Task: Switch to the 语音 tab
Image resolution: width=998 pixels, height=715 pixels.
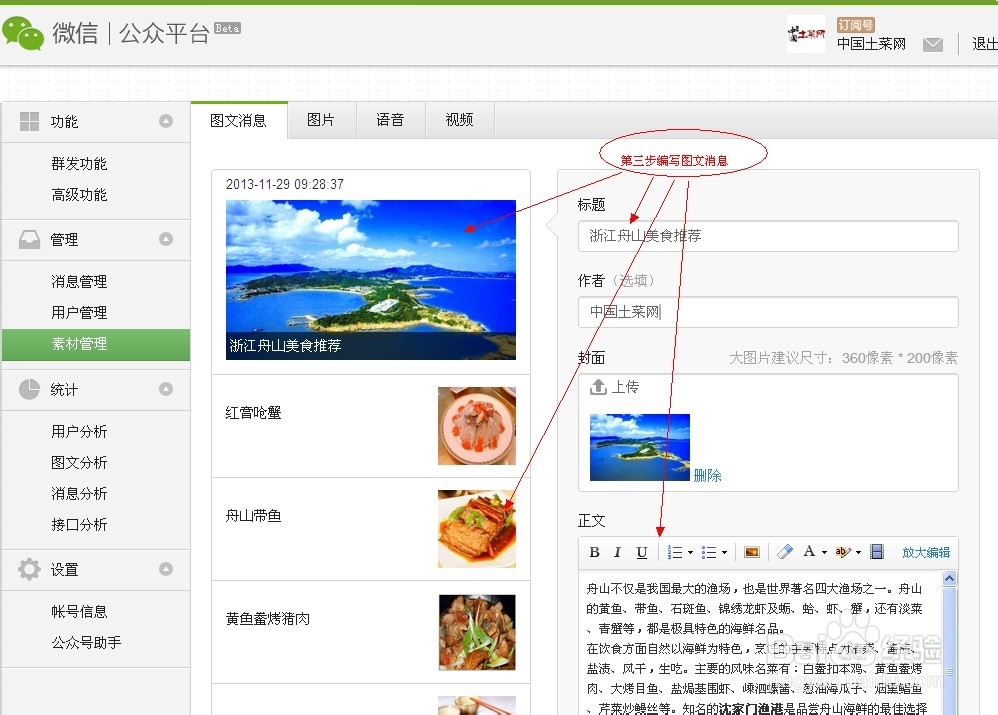Action: coord(390,119)
